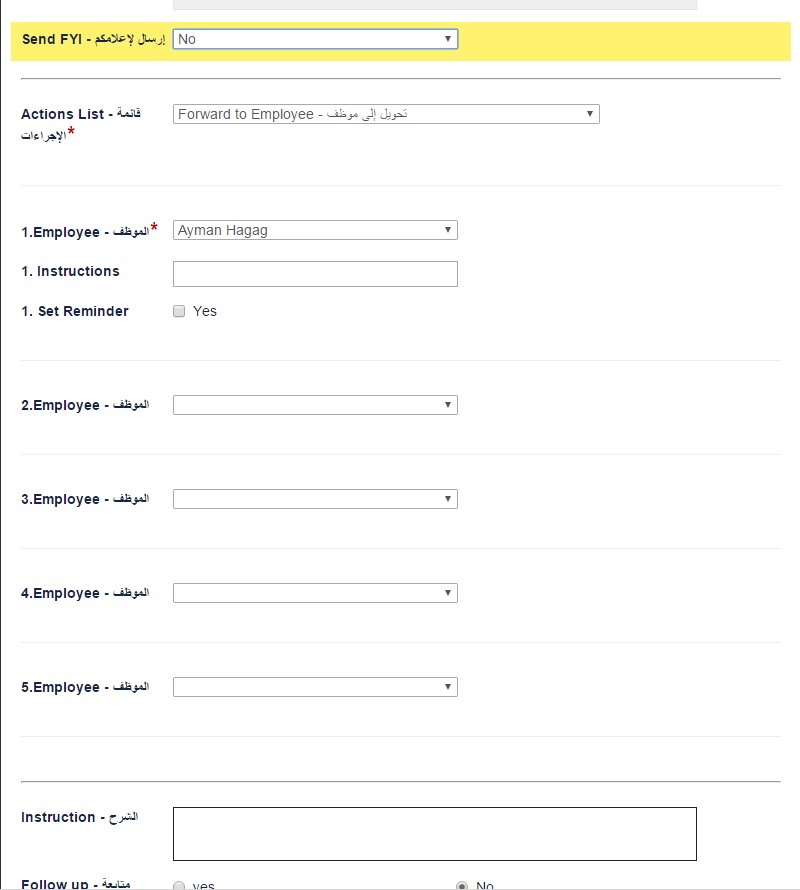Click the 1. Instructions label text
Image resolution: width=800 pixels, height=890 pixels.
pyautogui.click(x=70, y=271)
